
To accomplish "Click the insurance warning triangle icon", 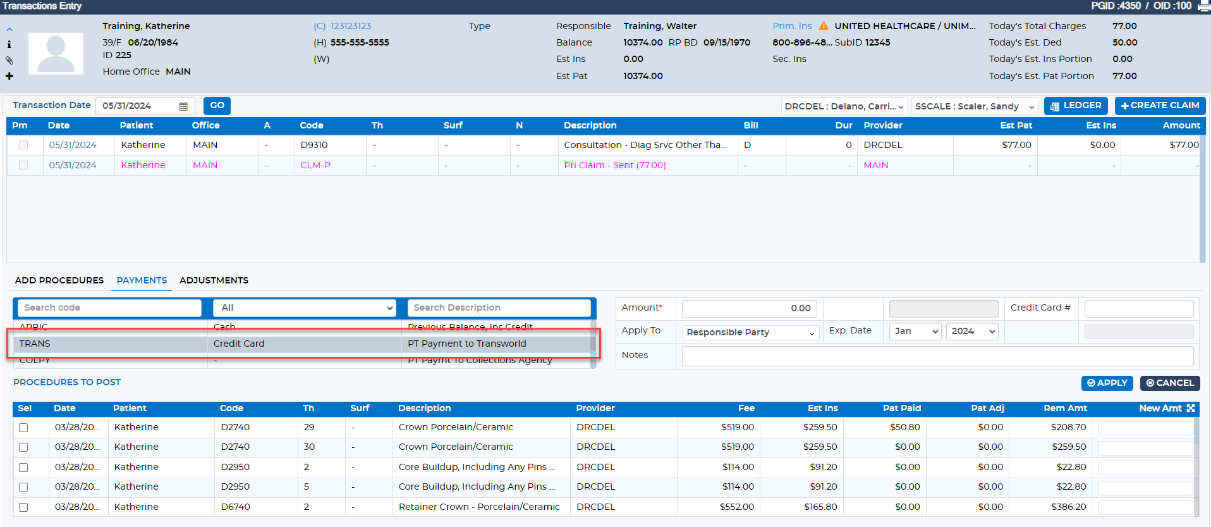I will tap(824, 26).
